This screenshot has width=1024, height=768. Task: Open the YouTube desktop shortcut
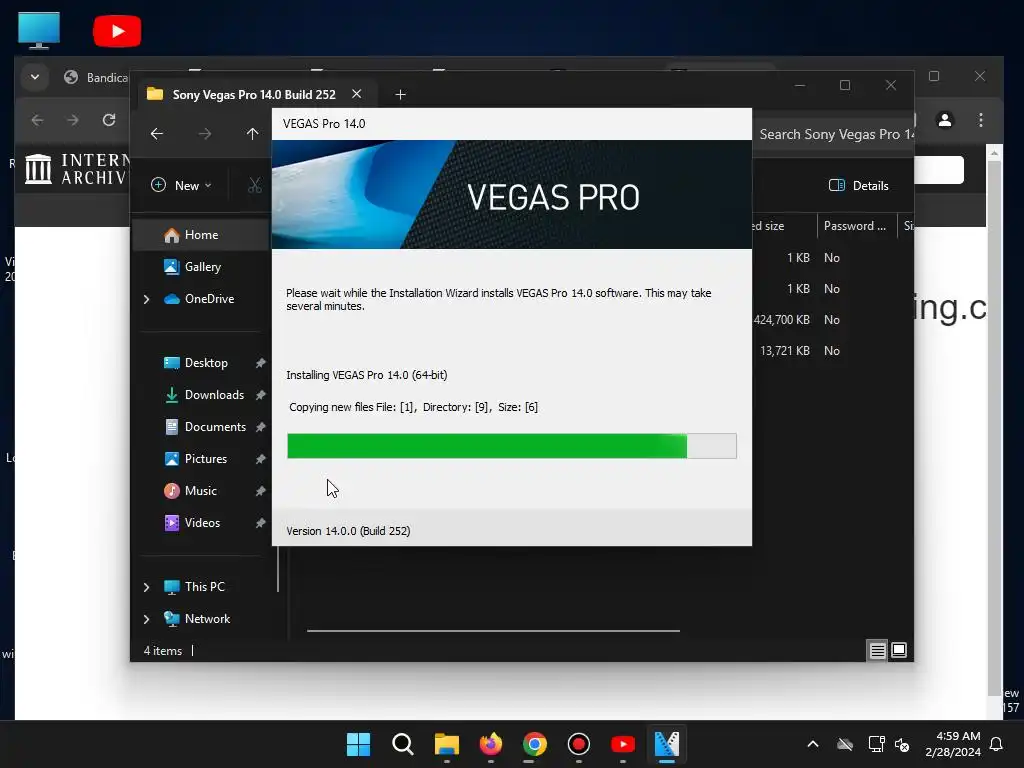tap(117, 31)
